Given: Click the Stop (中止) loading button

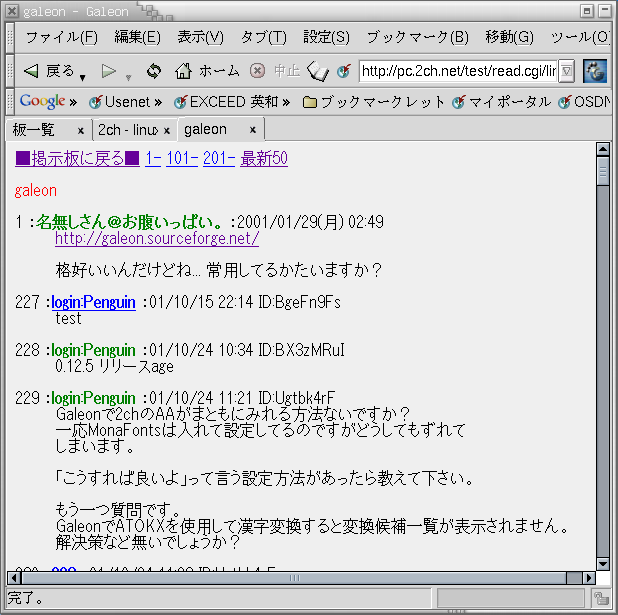Looking at the screenshot, I should tap(274, 71).
